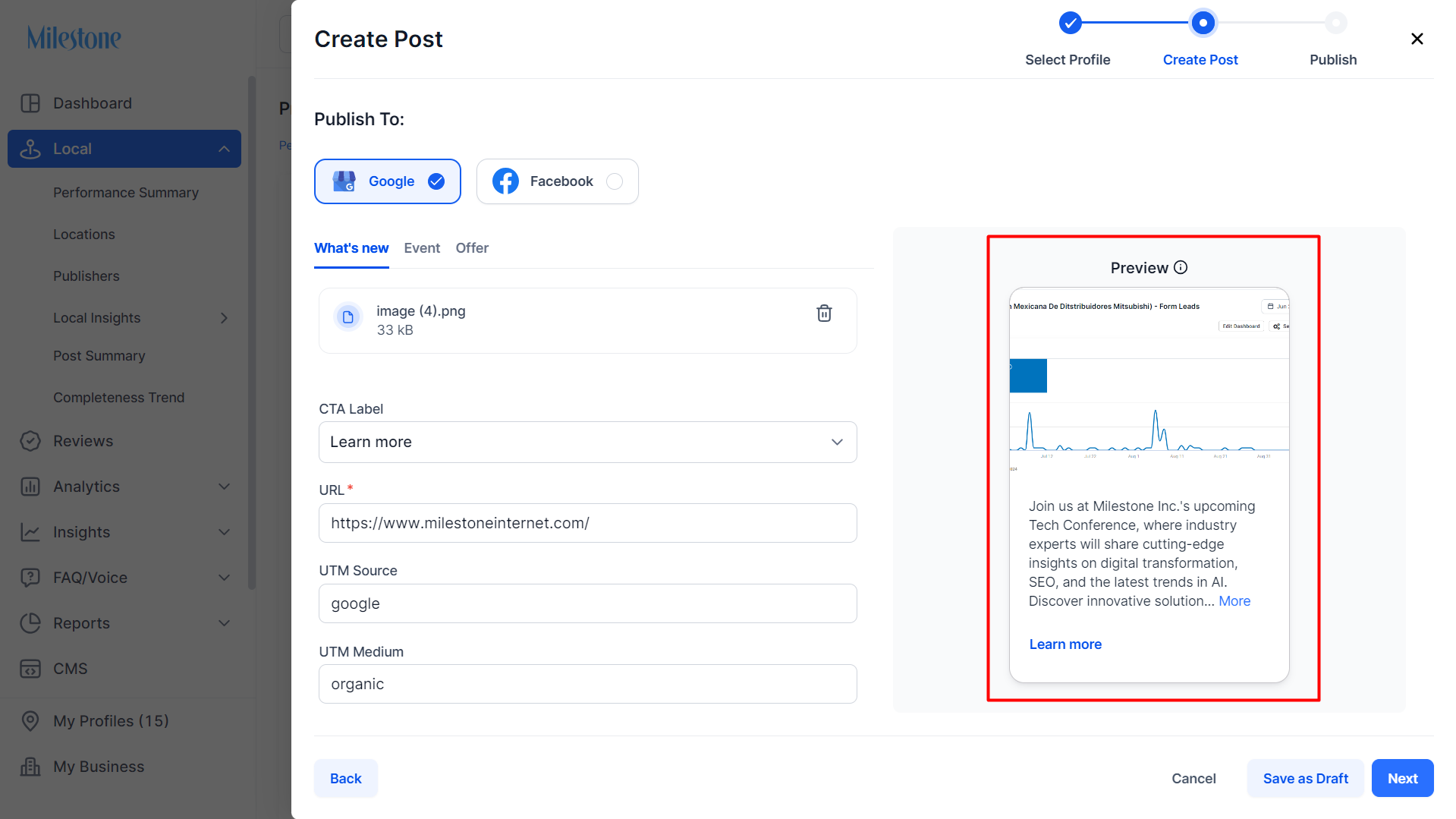Click the Preview info icon
Screen dimensions: 1456x819
click(x=1181, y=267)
